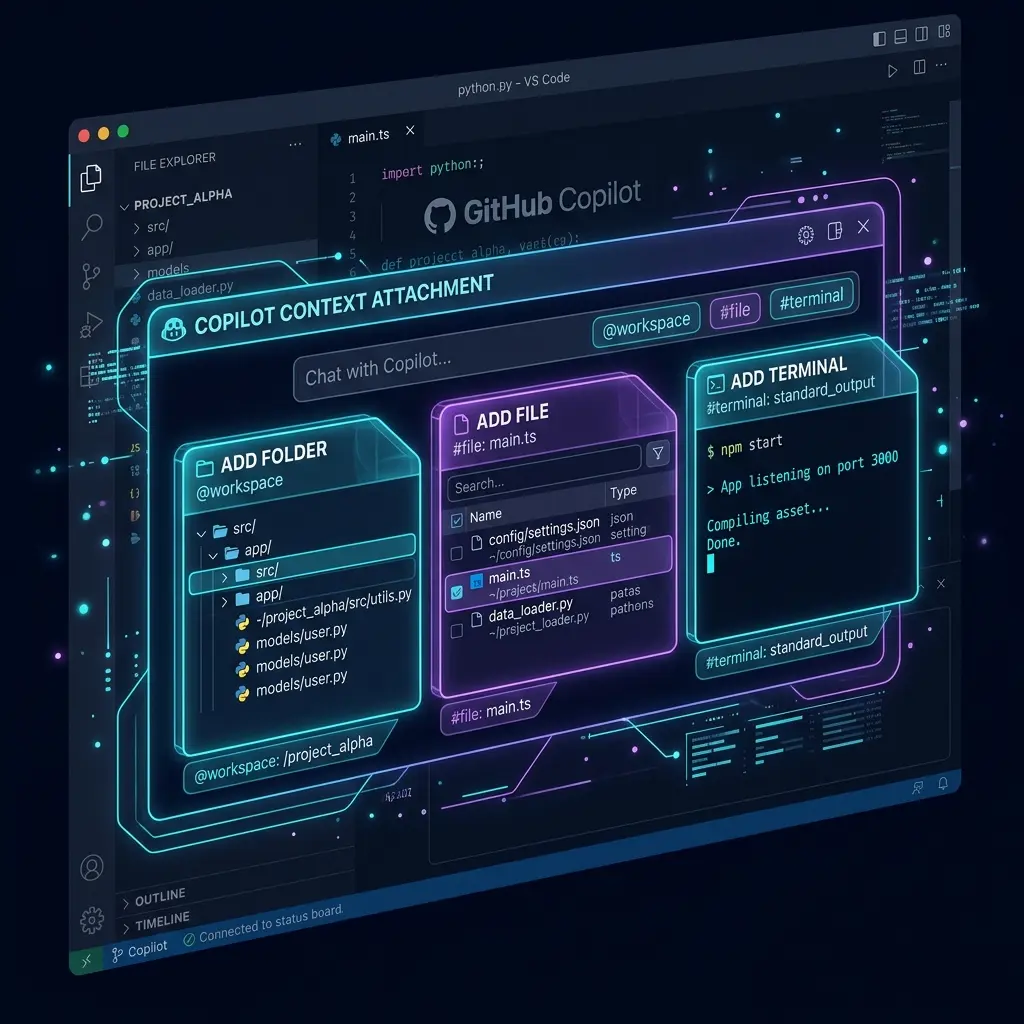
Task: Click the editor vertical scrollbar
Action: [955, 294]
